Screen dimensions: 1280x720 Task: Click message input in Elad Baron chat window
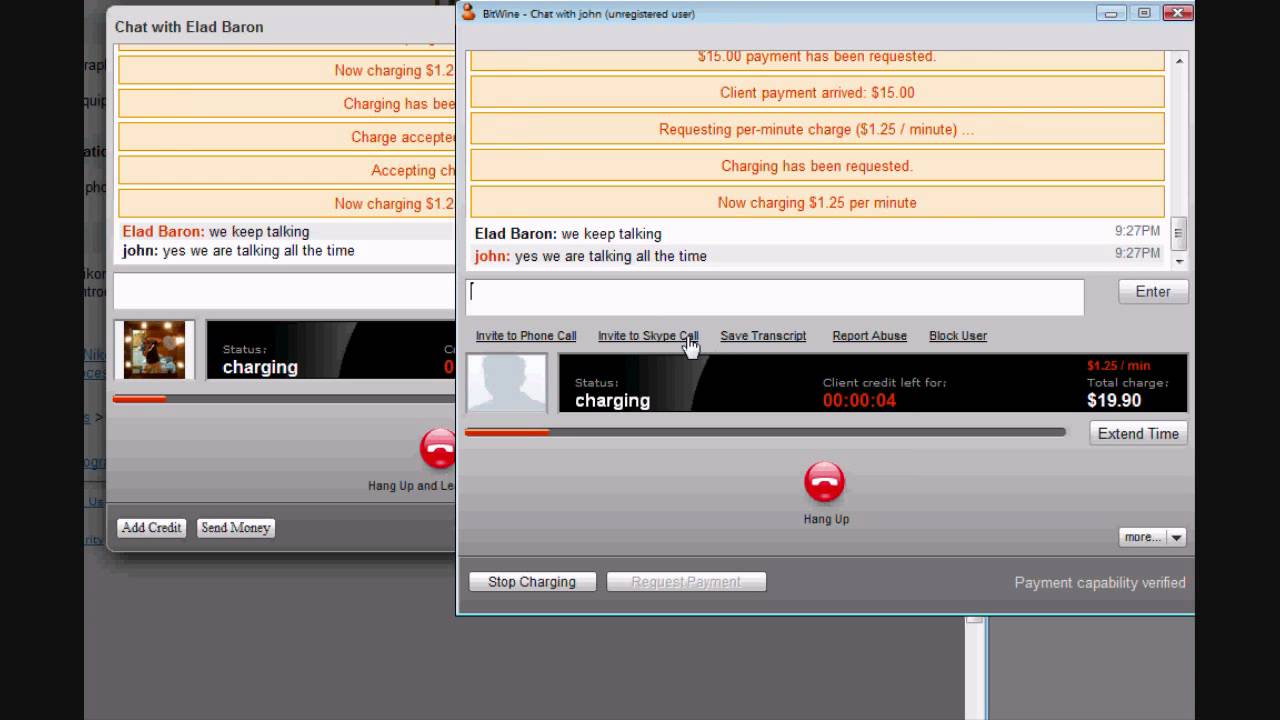284,291
